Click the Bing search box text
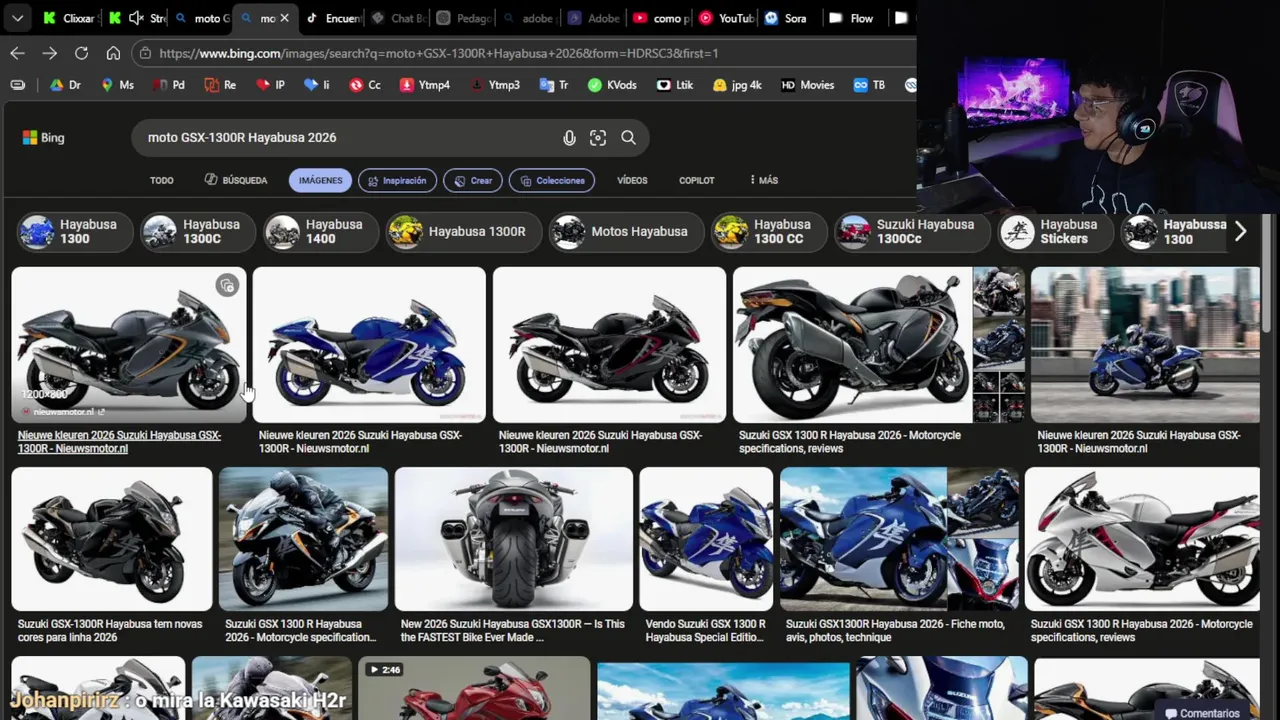Image resolution: width=1280 pixels, height=720 pixels. (x=242, y=138)
